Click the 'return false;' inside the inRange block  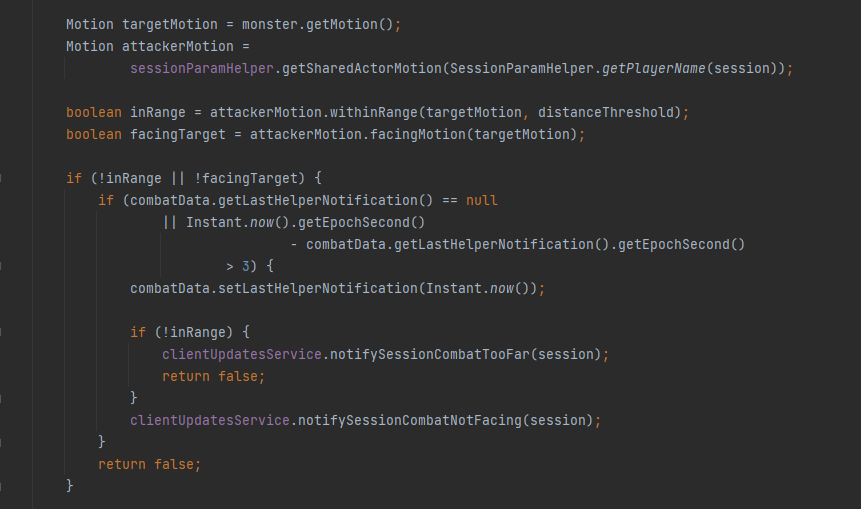coord(213,376)
